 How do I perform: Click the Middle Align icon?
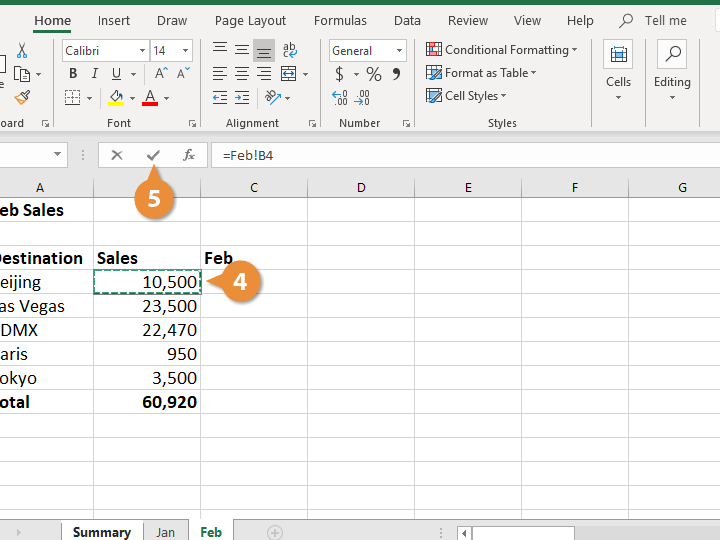[242, 50]
